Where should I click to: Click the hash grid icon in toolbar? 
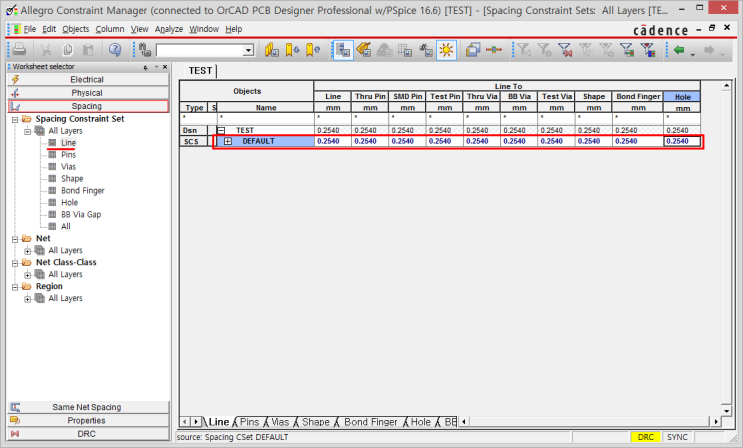click(426, 50)
